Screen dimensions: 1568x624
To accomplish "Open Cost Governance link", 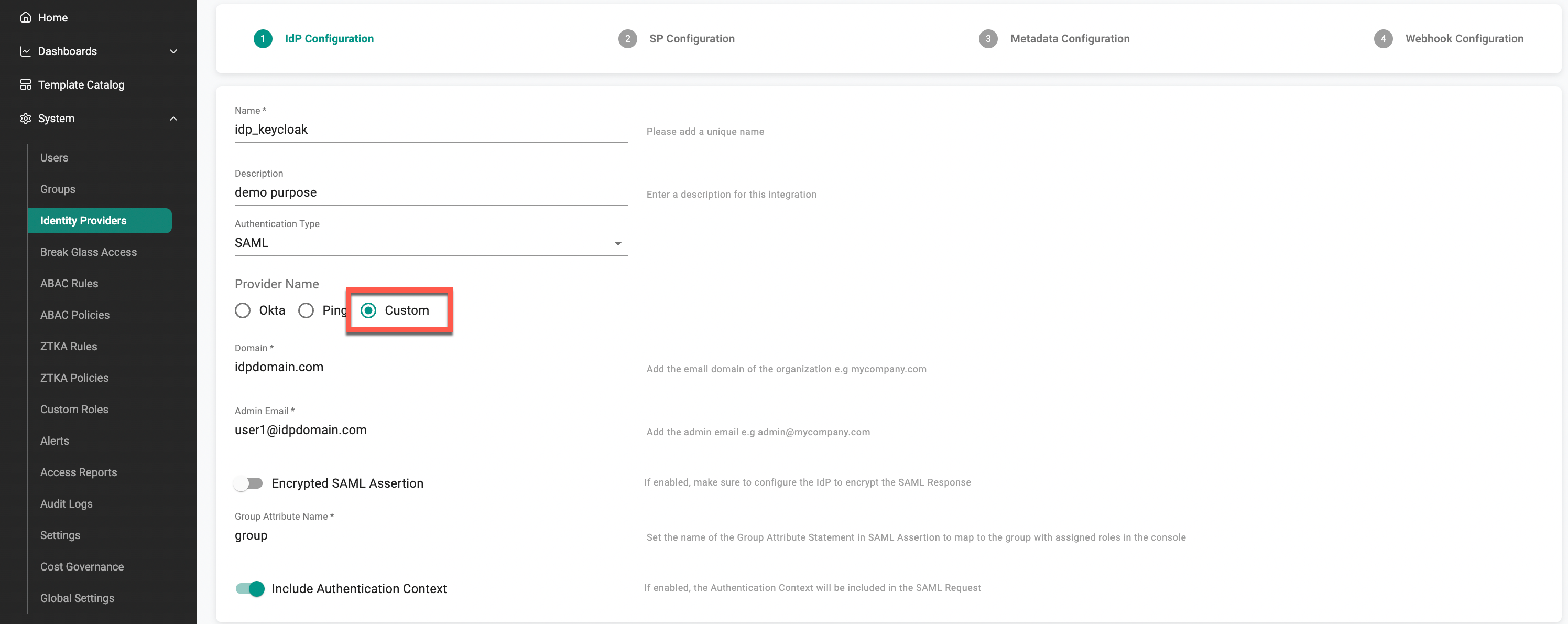I will coord(82,567).
